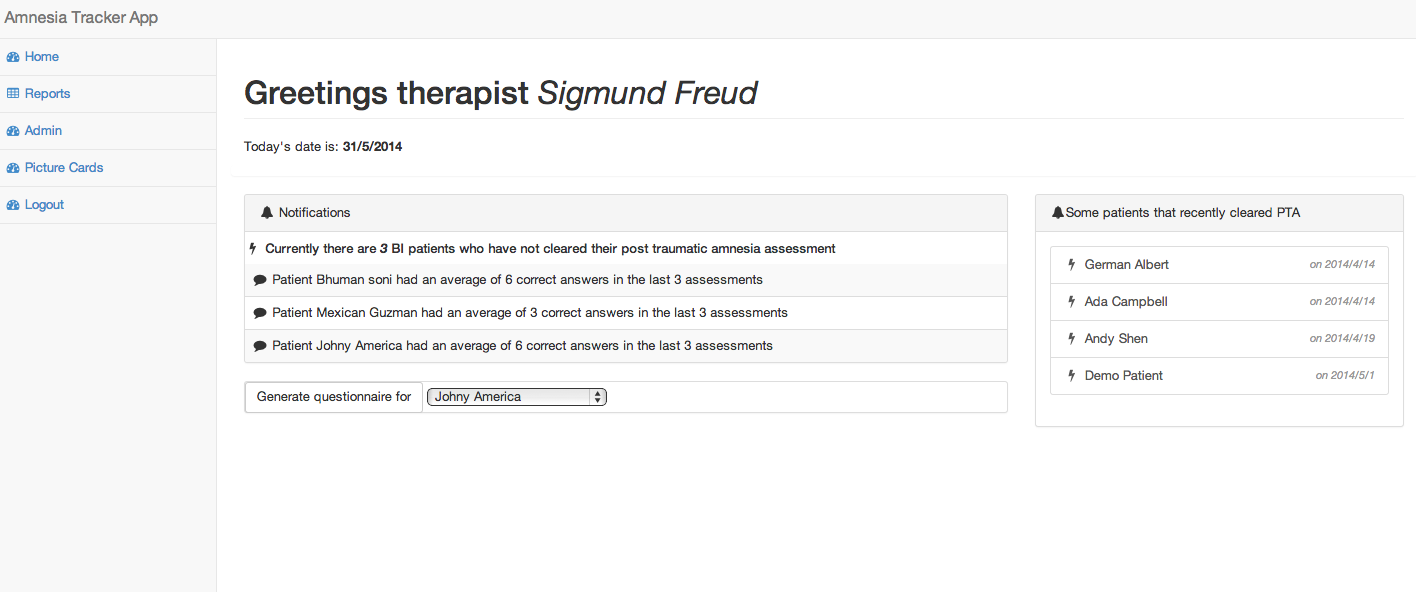Select the Admin sidebar link
This screenshot has width=1416, height=592.
[43, 131]
